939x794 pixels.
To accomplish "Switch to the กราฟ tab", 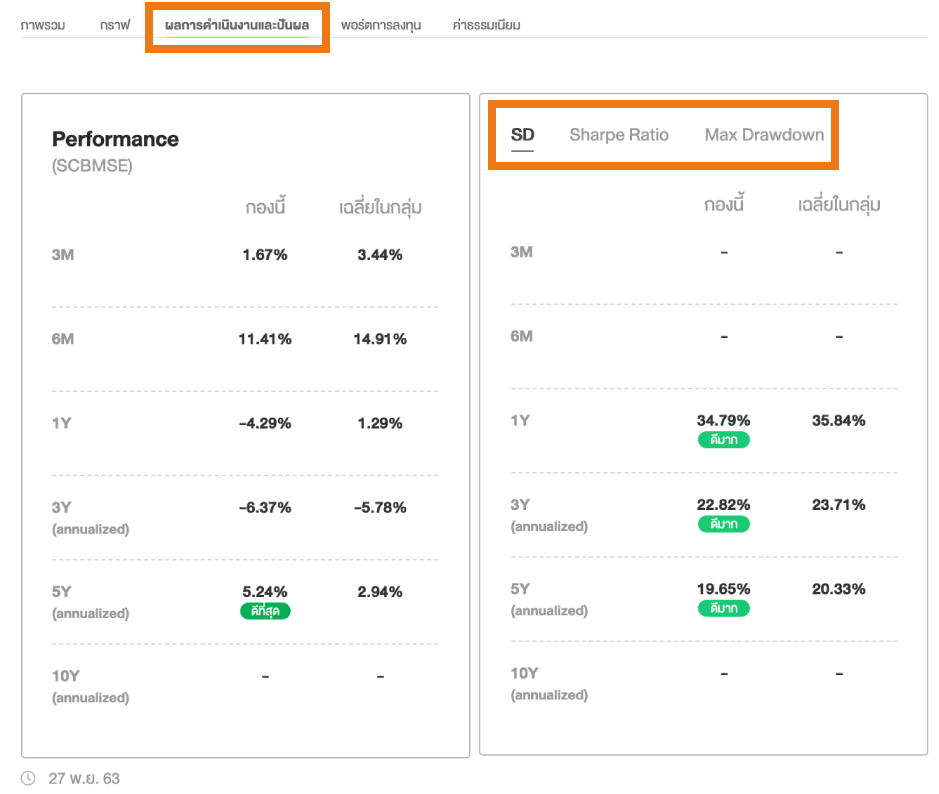I will 115,25.
